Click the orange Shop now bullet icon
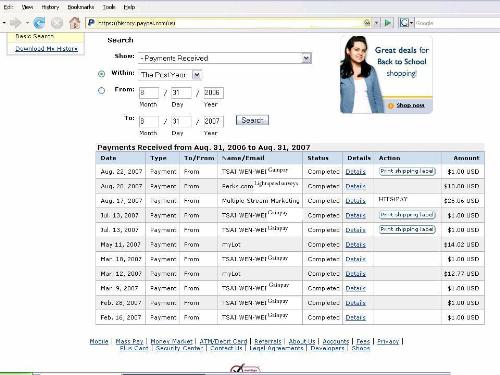This screenshot has height=375, width=500. point(391,106)
